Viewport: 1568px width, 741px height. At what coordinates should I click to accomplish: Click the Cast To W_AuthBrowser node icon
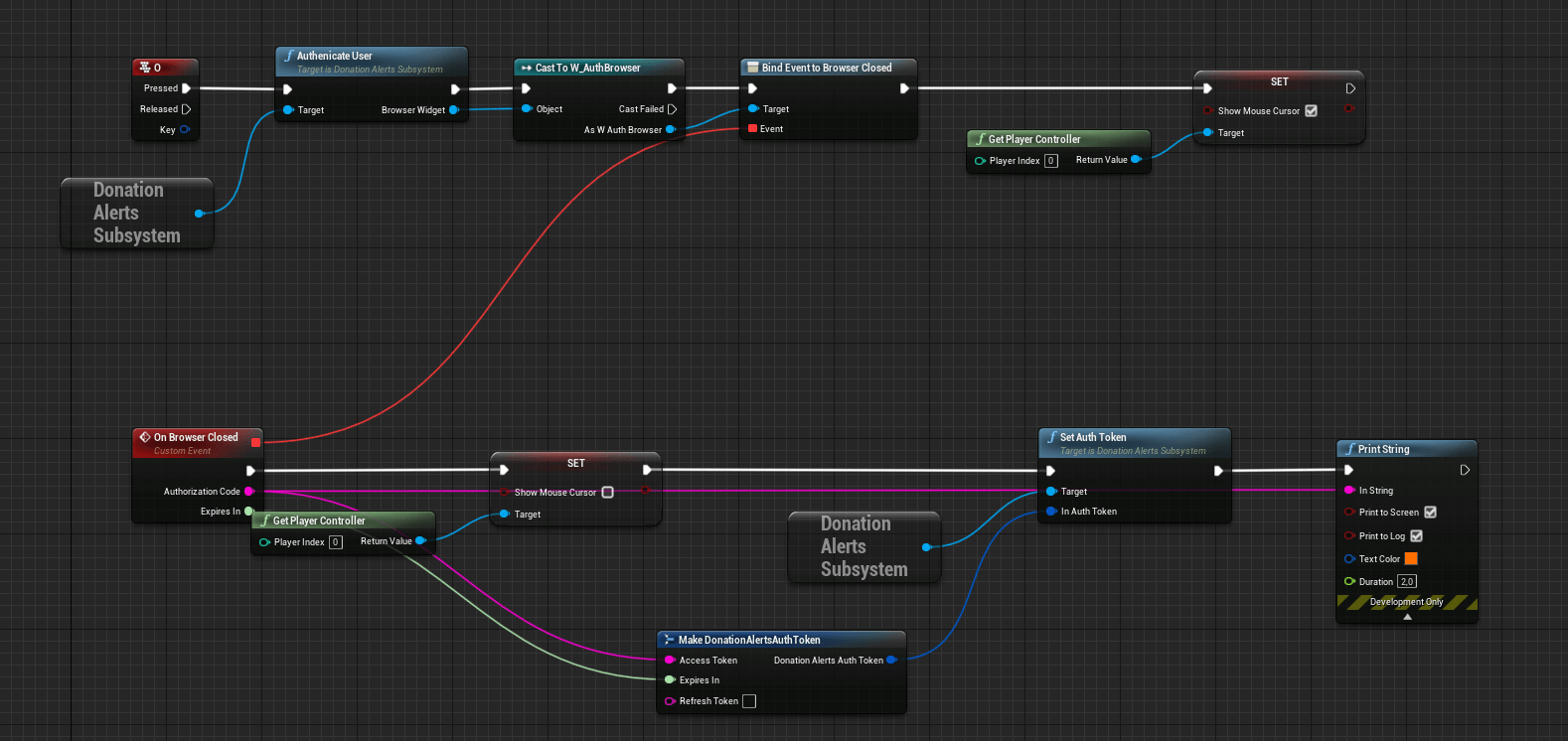(526, 68)
